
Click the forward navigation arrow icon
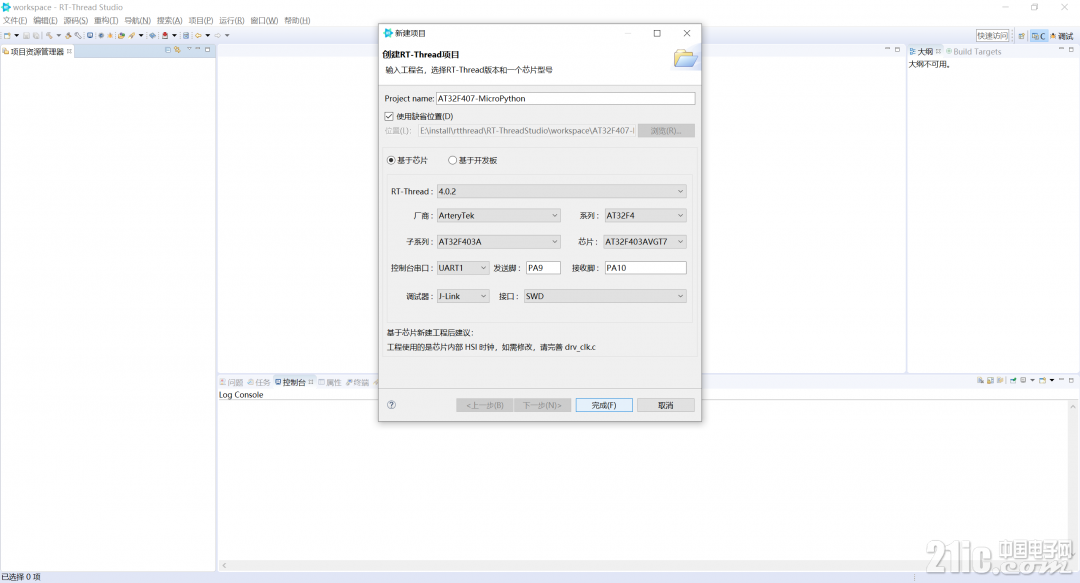tap(218, 35)
